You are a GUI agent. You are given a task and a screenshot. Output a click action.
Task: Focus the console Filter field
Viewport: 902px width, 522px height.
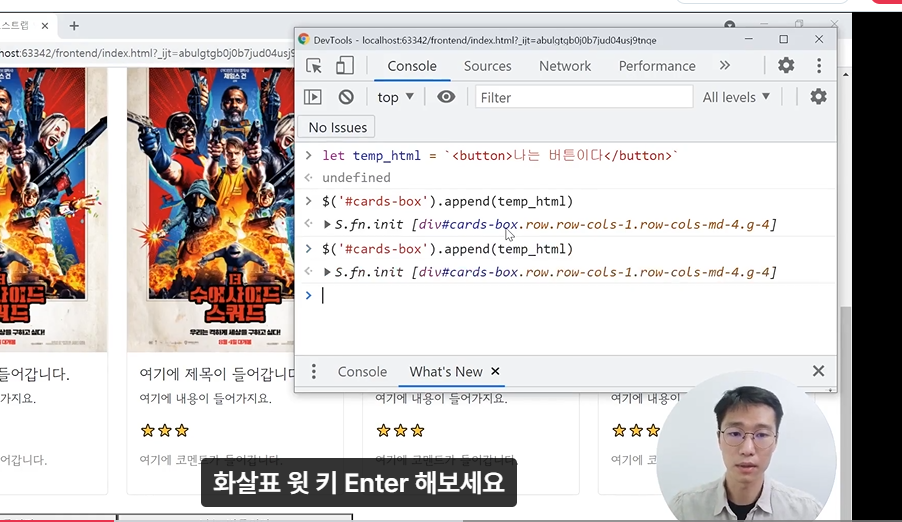584,97
